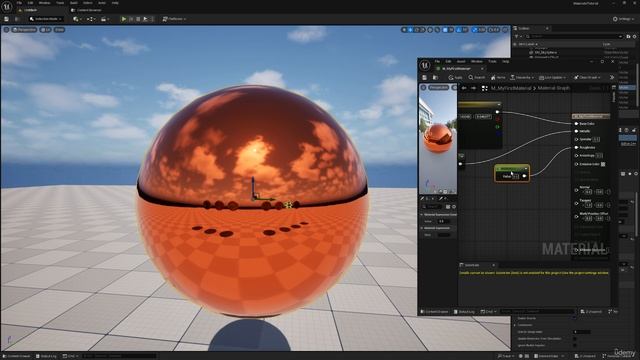Open the Live Update dropdown
The width and height of the screenshot is (640, 360).
[553, 78]
